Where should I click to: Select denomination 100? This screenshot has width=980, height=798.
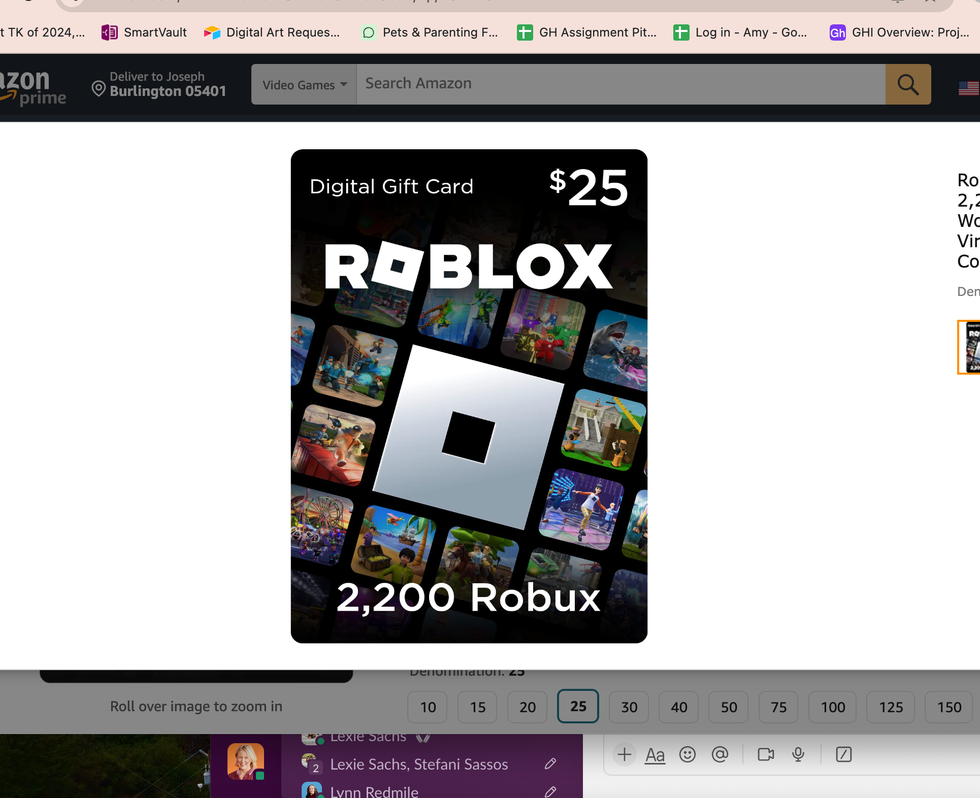tap(832, 707)
